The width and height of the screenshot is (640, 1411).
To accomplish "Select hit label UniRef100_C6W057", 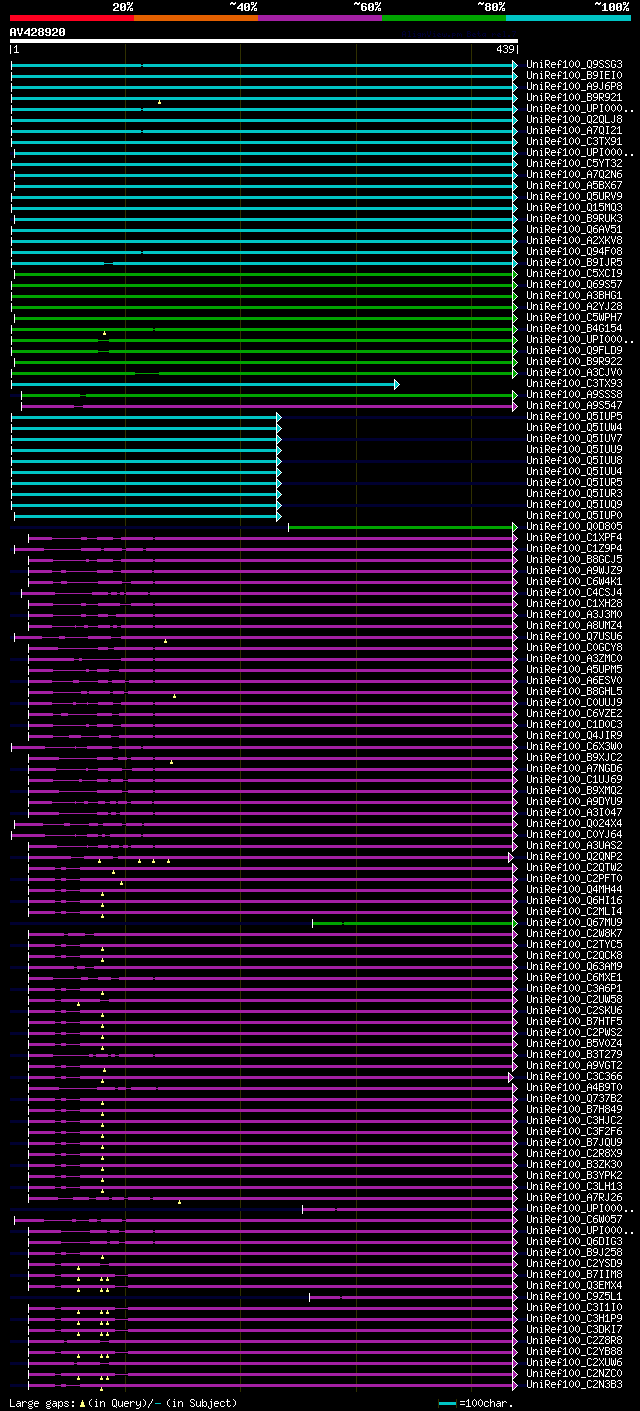I will point(574,1220).
